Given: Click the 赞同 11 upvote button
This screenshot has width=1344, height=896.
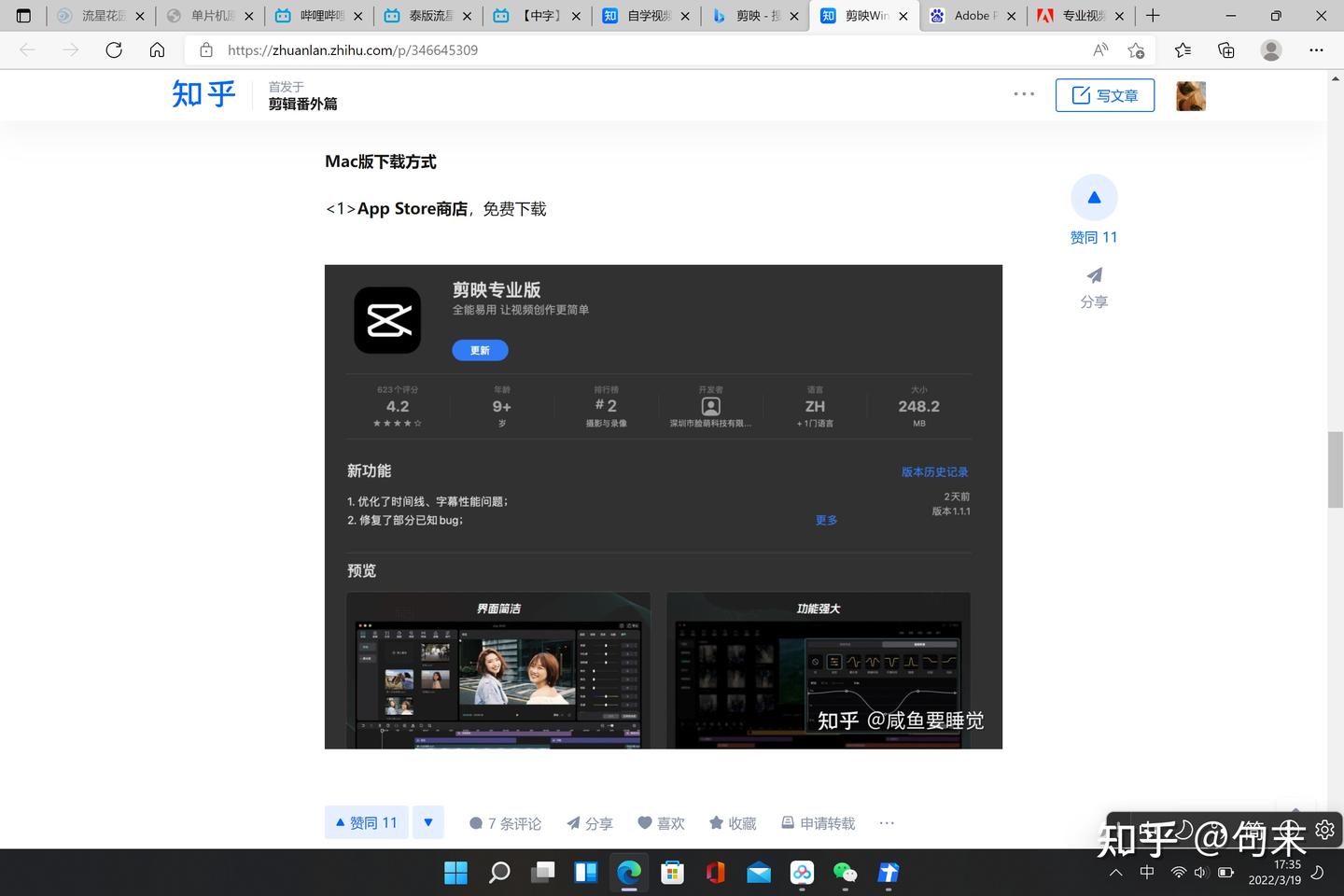Looking at the screenshot, I should coord(367,822).
